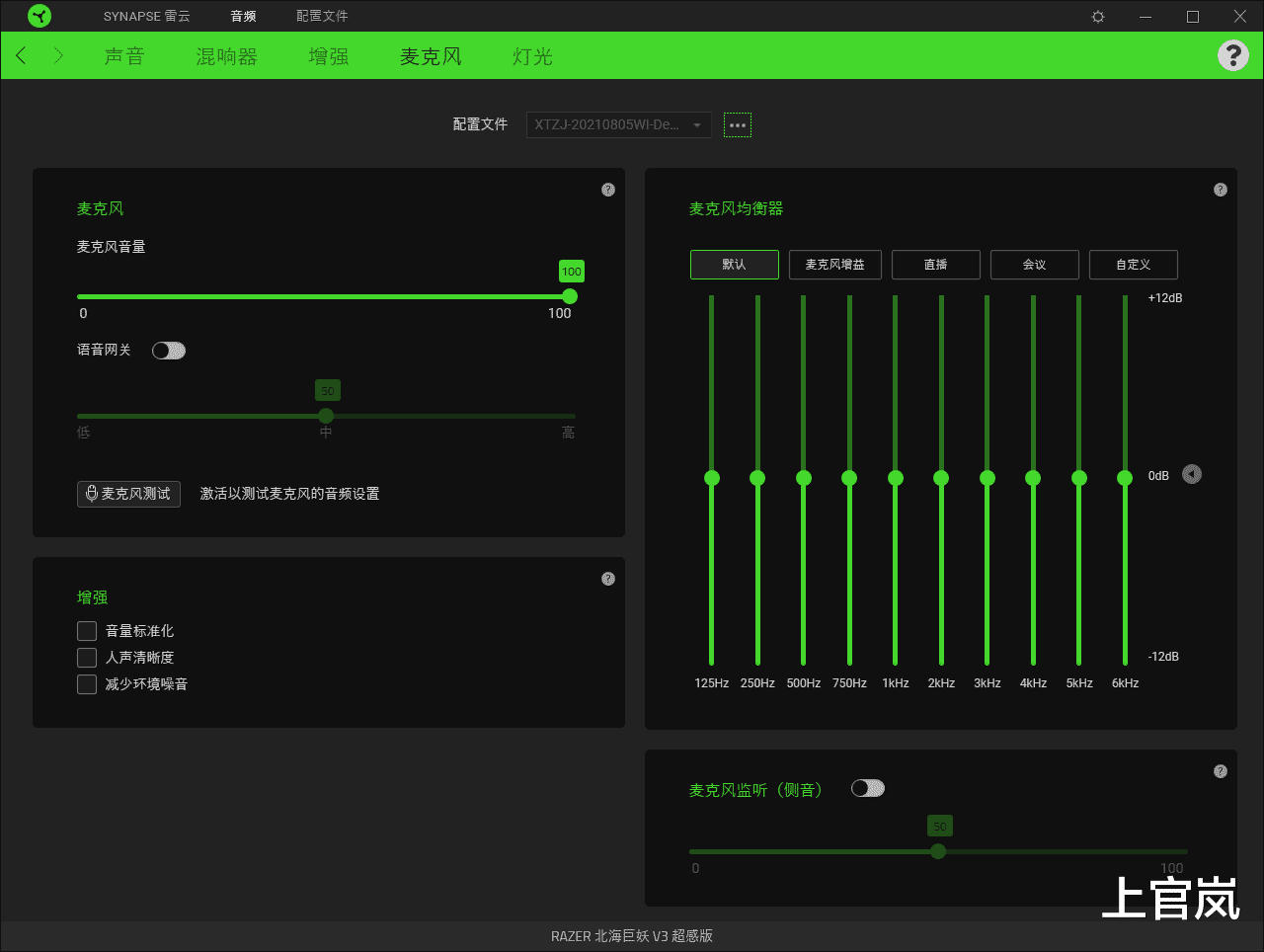
Task: Toggle the 语音网关 switch
Action: (169, 351)
